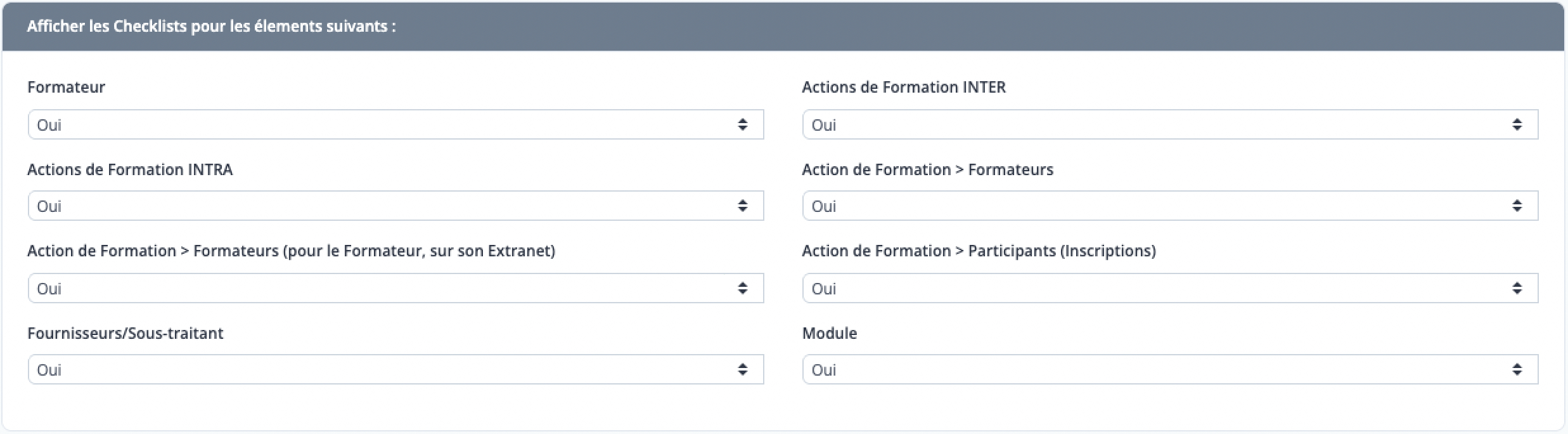Open the Participants (Inscriptions) dropdown
The width and height of the screenshot is (1568, 434).
coord(1170,288)
